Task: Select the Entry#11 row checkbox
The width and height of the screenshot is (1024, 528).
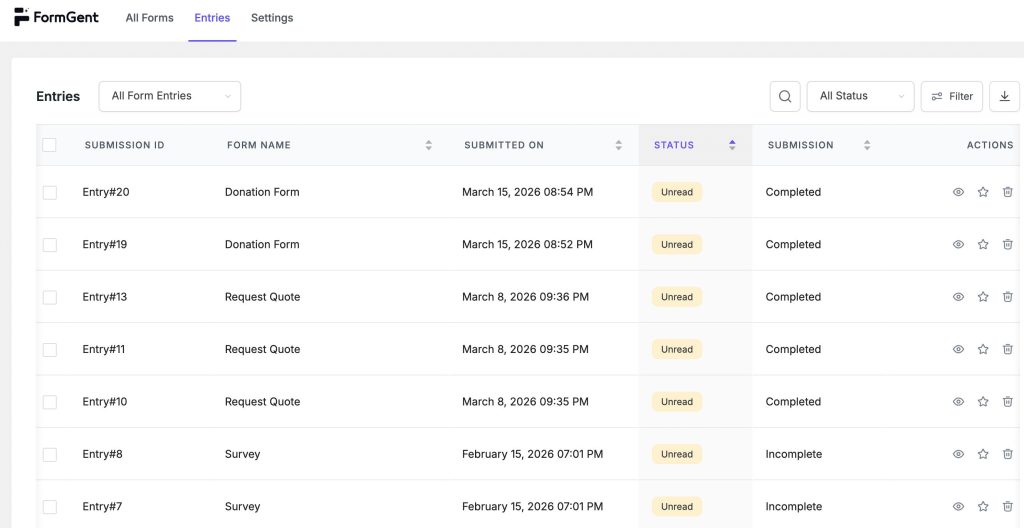Action: point(50,350)
